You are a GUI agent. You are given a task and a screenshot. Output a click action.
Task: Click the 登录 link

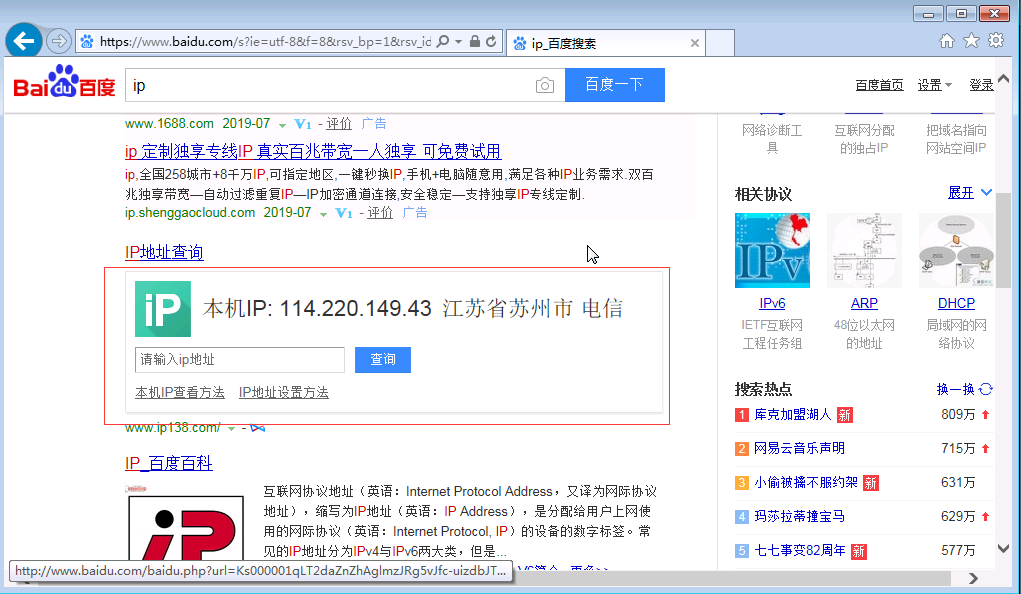[x=981, y=85]
